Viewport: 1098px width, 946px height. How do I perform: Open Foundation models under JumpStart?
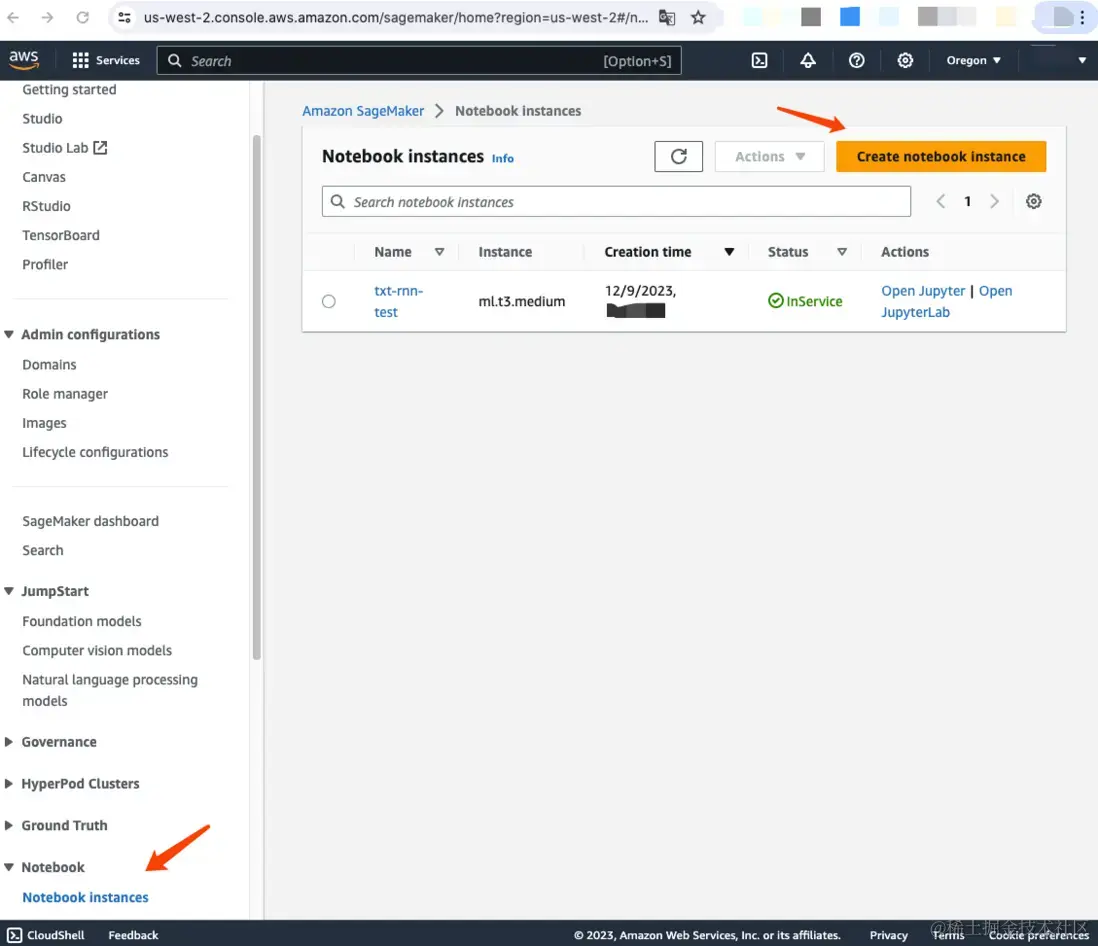[x=82, y=622]
